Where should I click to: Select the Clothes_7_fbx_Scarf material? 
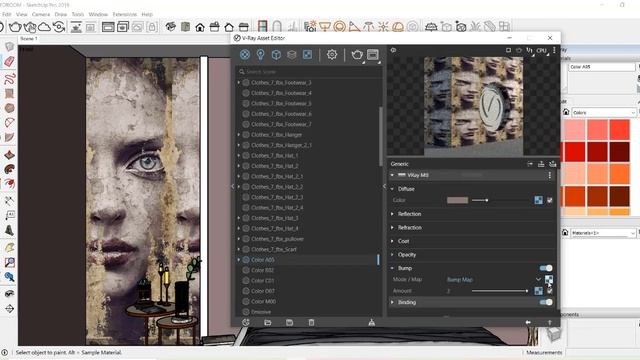click(x=274, y=249)
